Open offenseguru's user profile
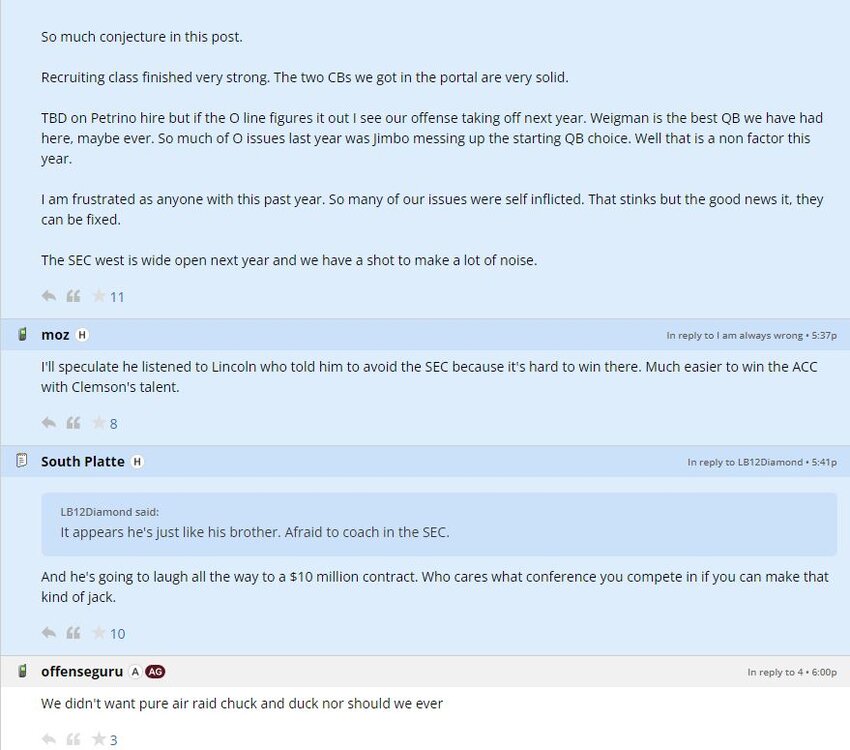 click(x=81, y=672)
